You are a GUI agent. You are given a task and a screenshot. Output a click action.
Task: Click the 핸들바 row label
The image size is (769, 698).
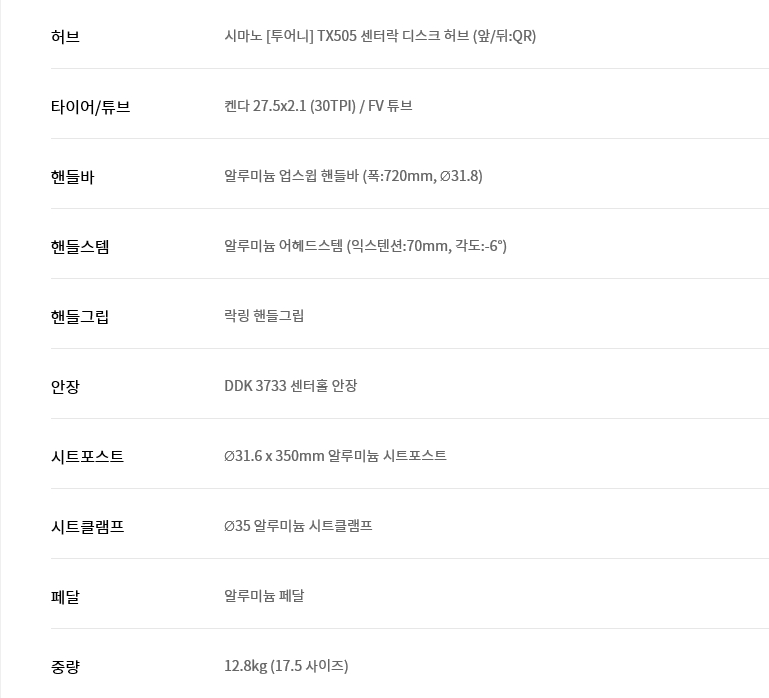pos(72,177)
